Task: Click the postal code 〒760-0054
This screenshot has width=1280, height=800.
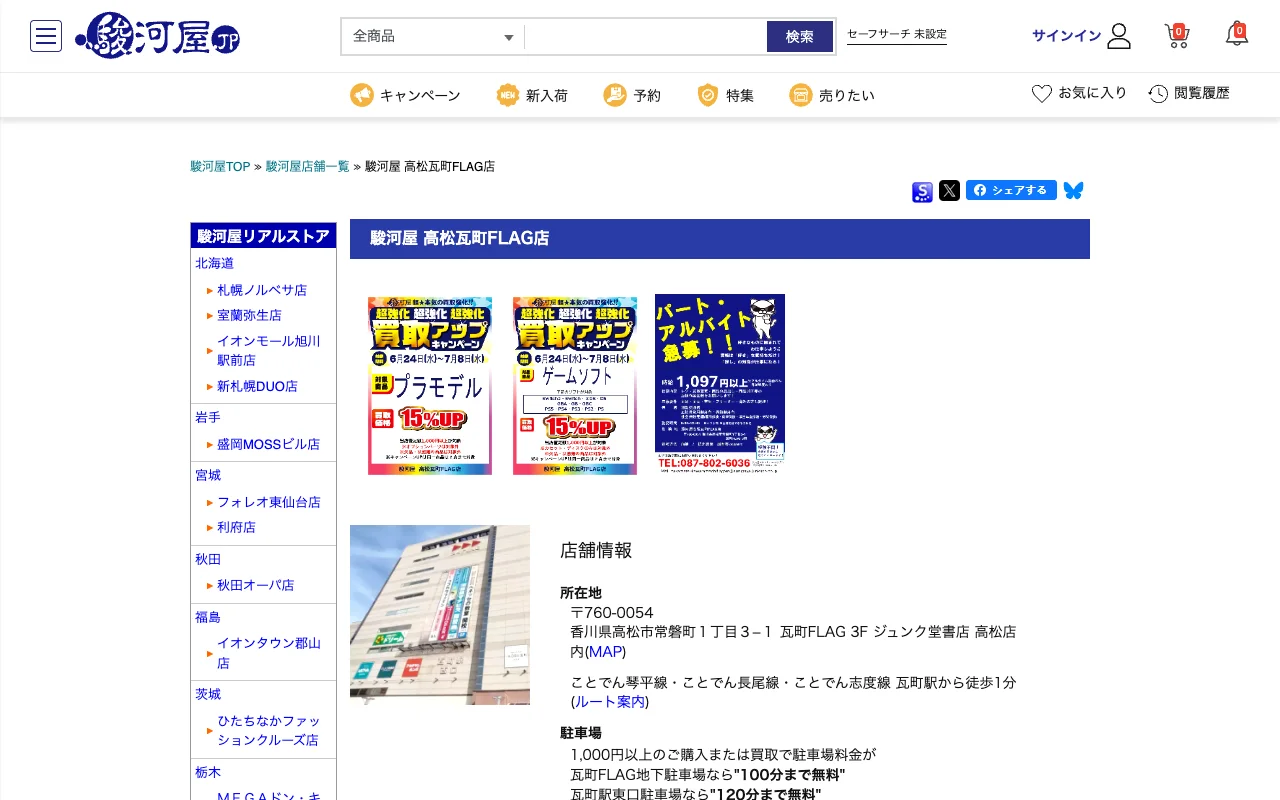Action: (612, 612)
